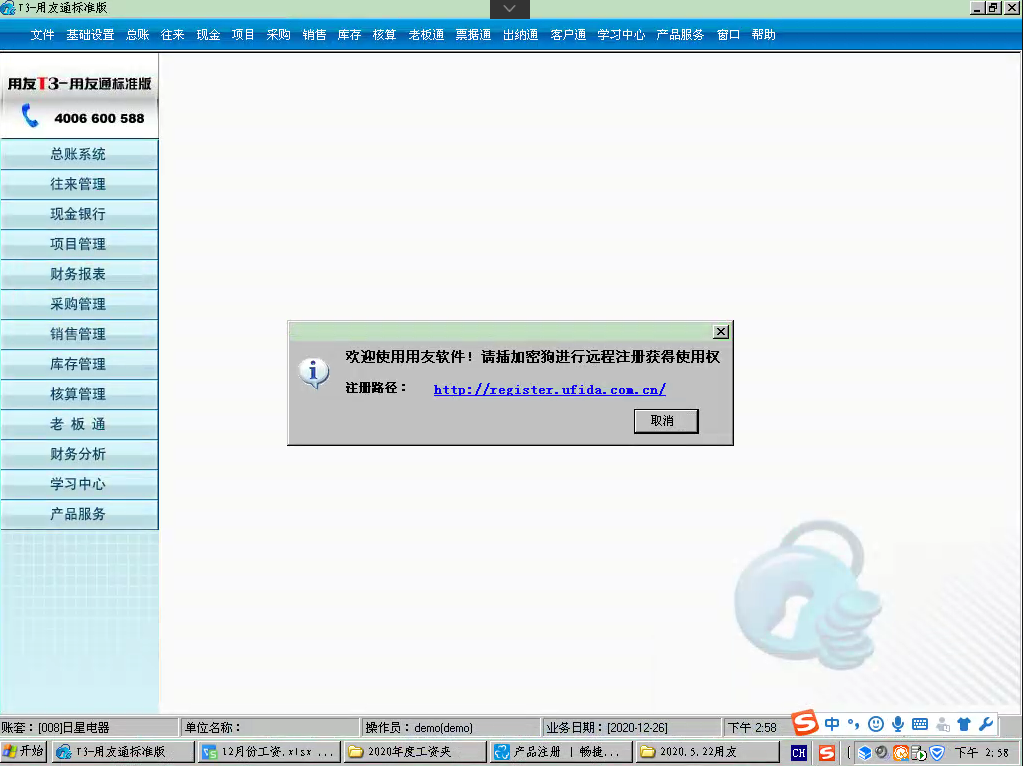This screenshot has width=1023, height=766.
Task: Open the 基础设置 menu
Action: click(90, 35)
